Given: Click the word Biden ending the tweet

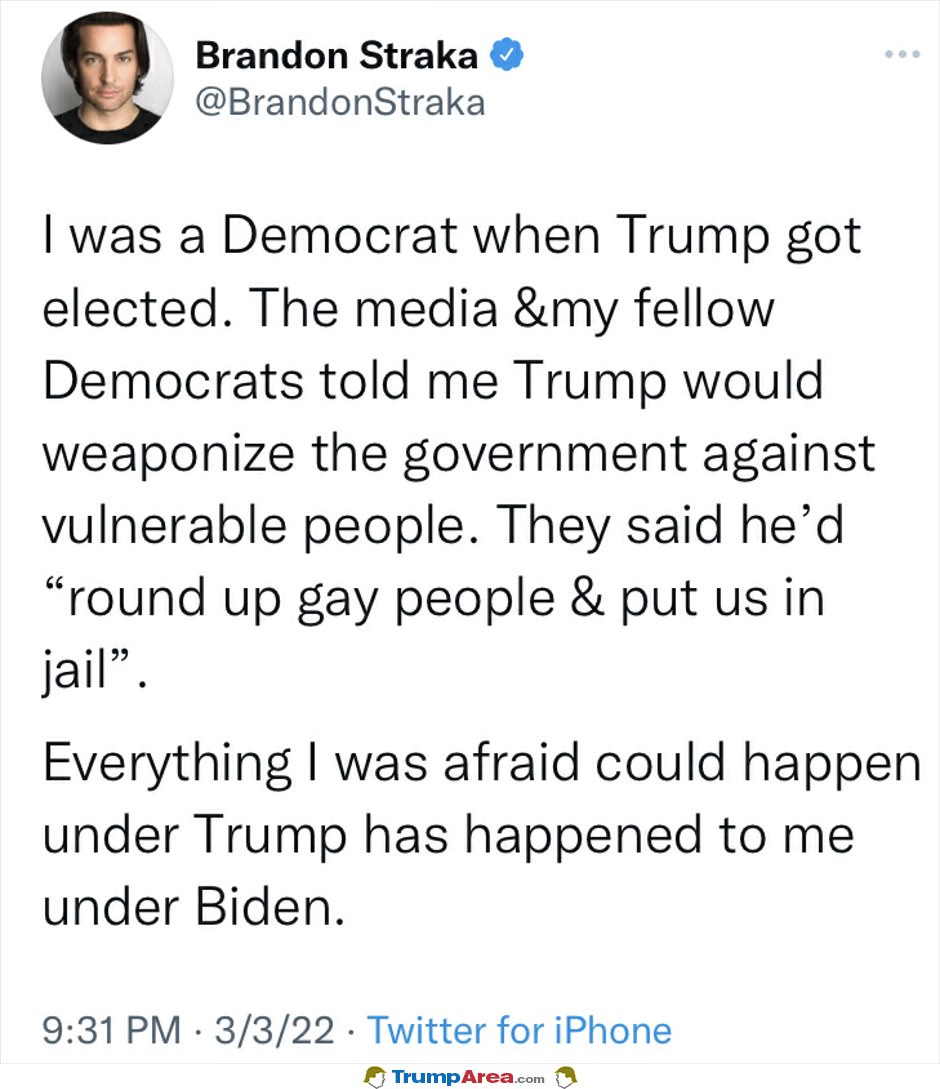Looking at the screenshot, I should point(270,907).
